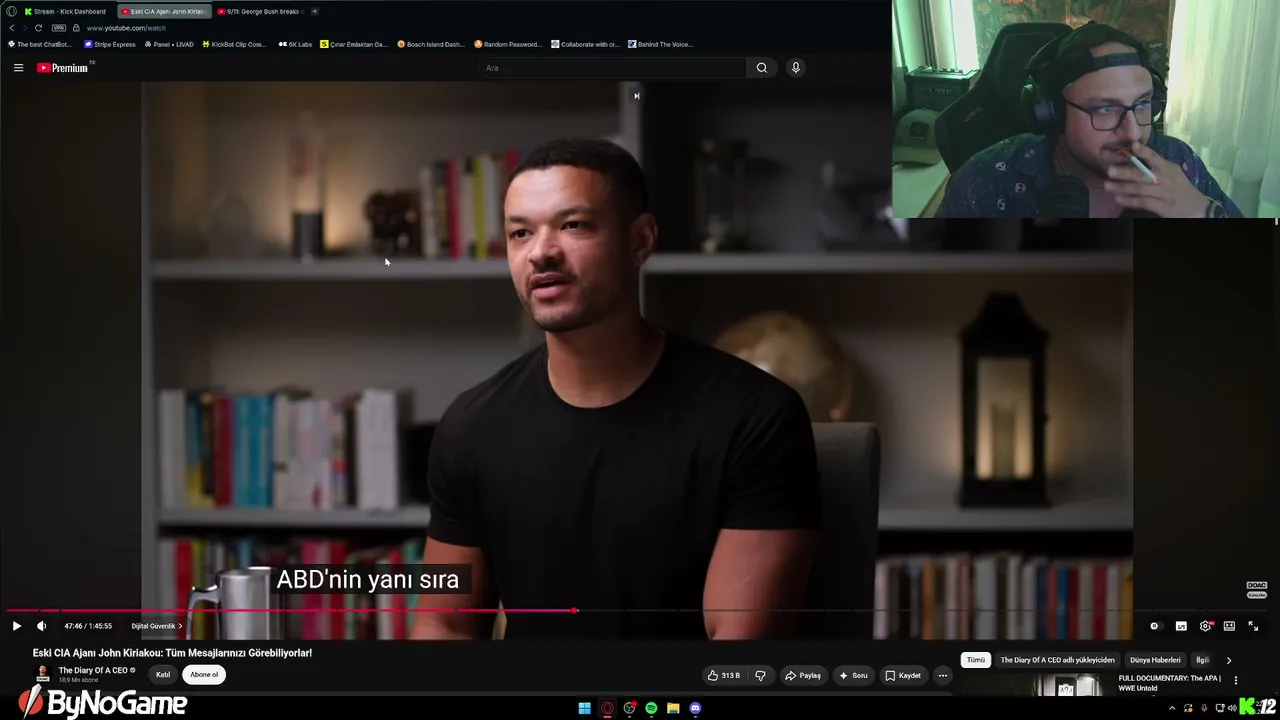Open the Collaborate with bookmark
The width and height of the screenshot is (1280, 720).
click(x=586, y=44)
